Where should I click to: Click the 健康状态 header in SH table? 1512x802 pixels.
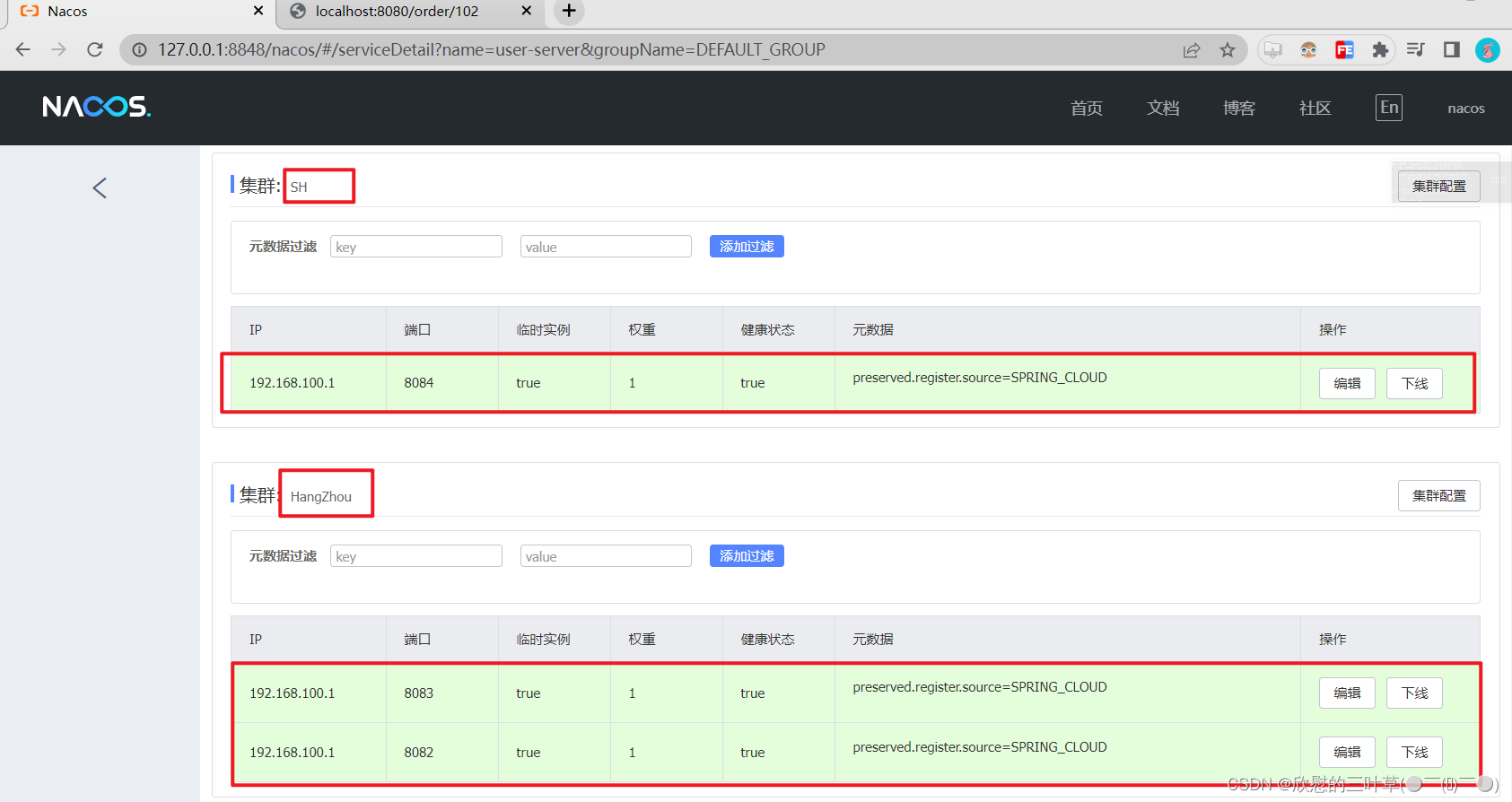click(x=767, y=330)
